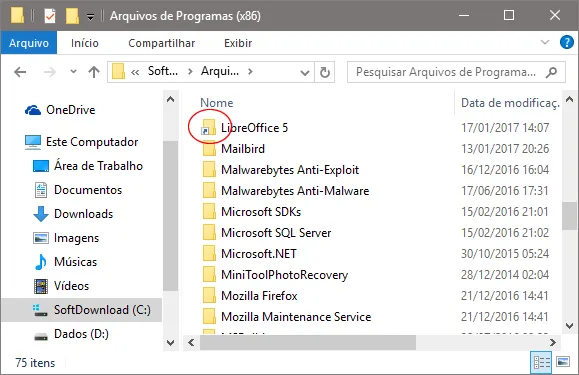The height and width of the screenshot is (375, 579).
Task: Select the MiniToolPhotoRecovery folder icon
Action: (209, 275)
